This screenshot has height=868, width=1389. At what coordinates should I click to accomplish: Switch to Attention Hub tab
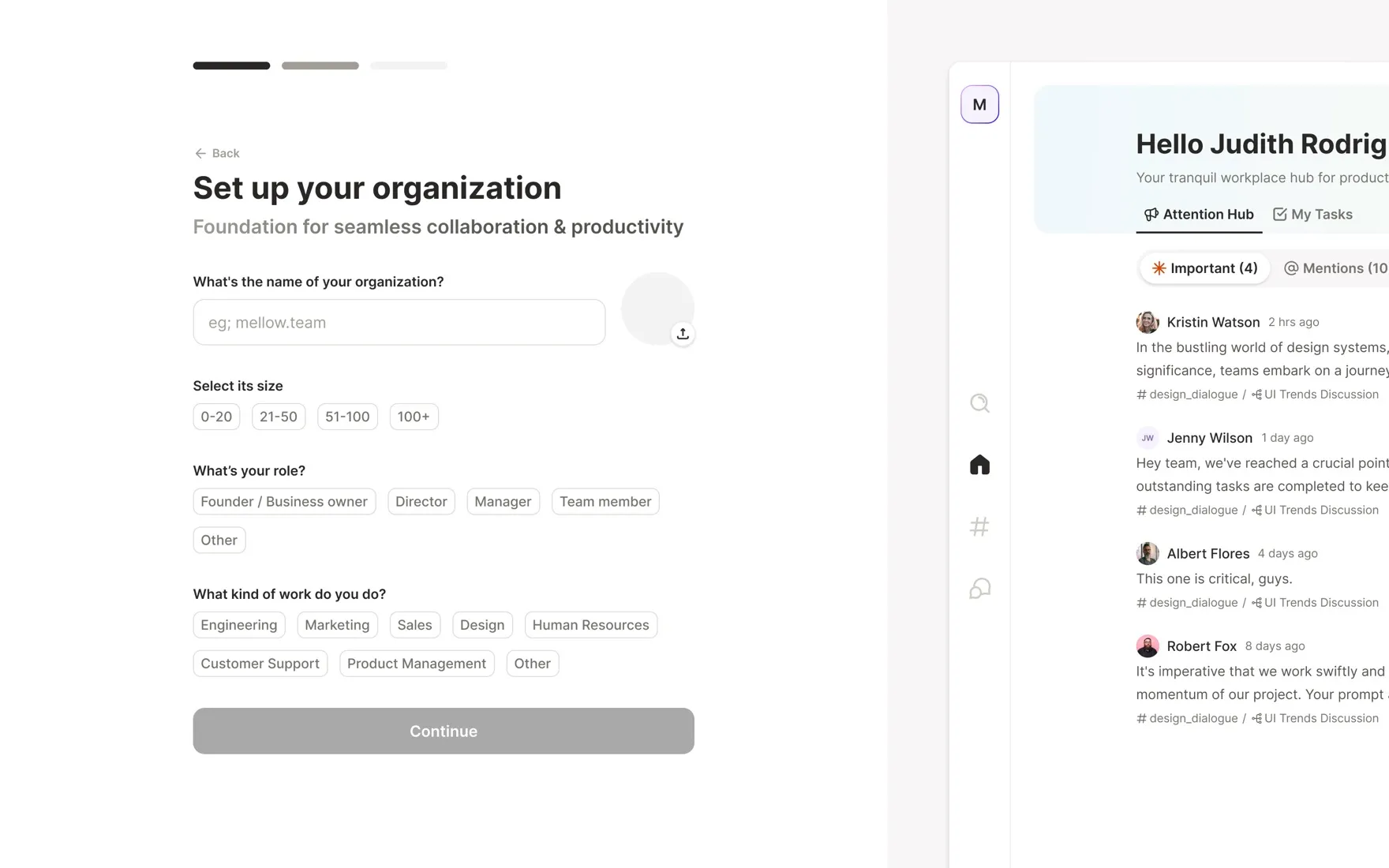point(1199,215)
